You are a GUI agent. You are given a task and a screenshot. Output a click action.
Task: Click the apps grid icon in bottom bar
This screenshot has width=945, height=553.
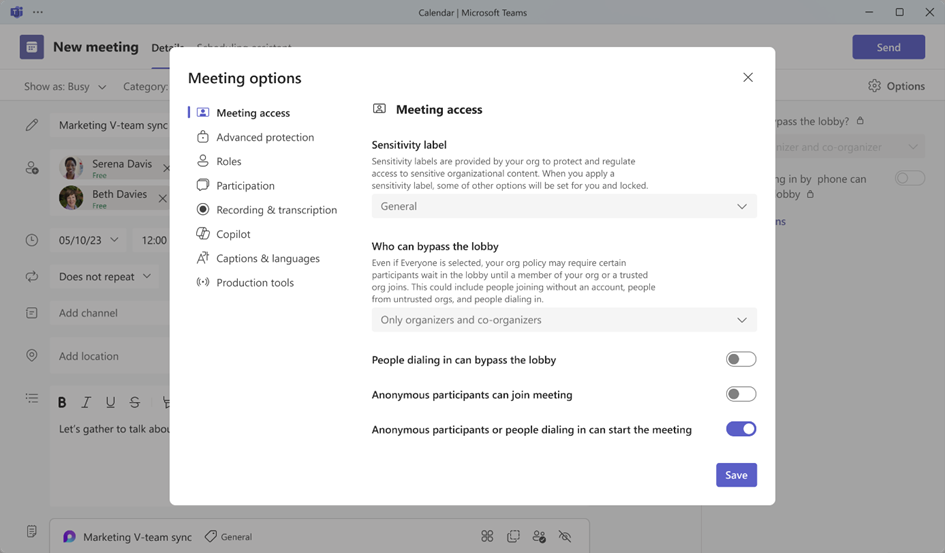[x=487, y=536]
